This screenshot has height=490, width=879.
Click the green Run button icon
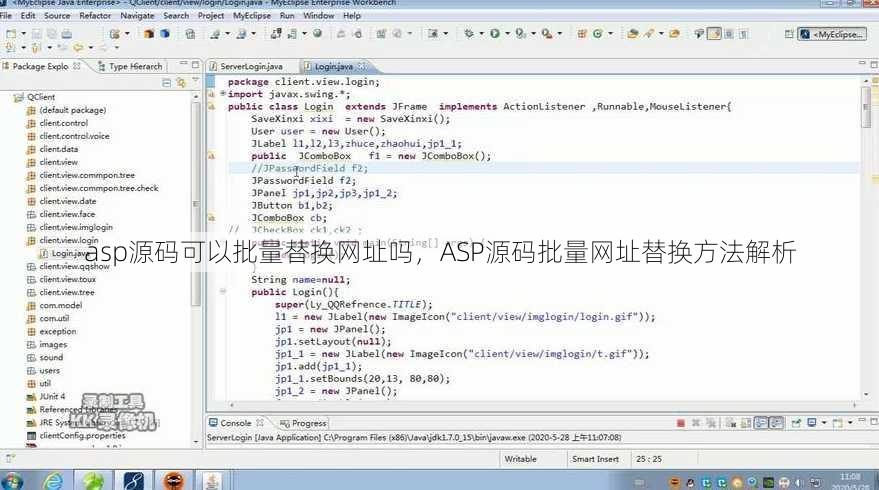tap(494, 34)
